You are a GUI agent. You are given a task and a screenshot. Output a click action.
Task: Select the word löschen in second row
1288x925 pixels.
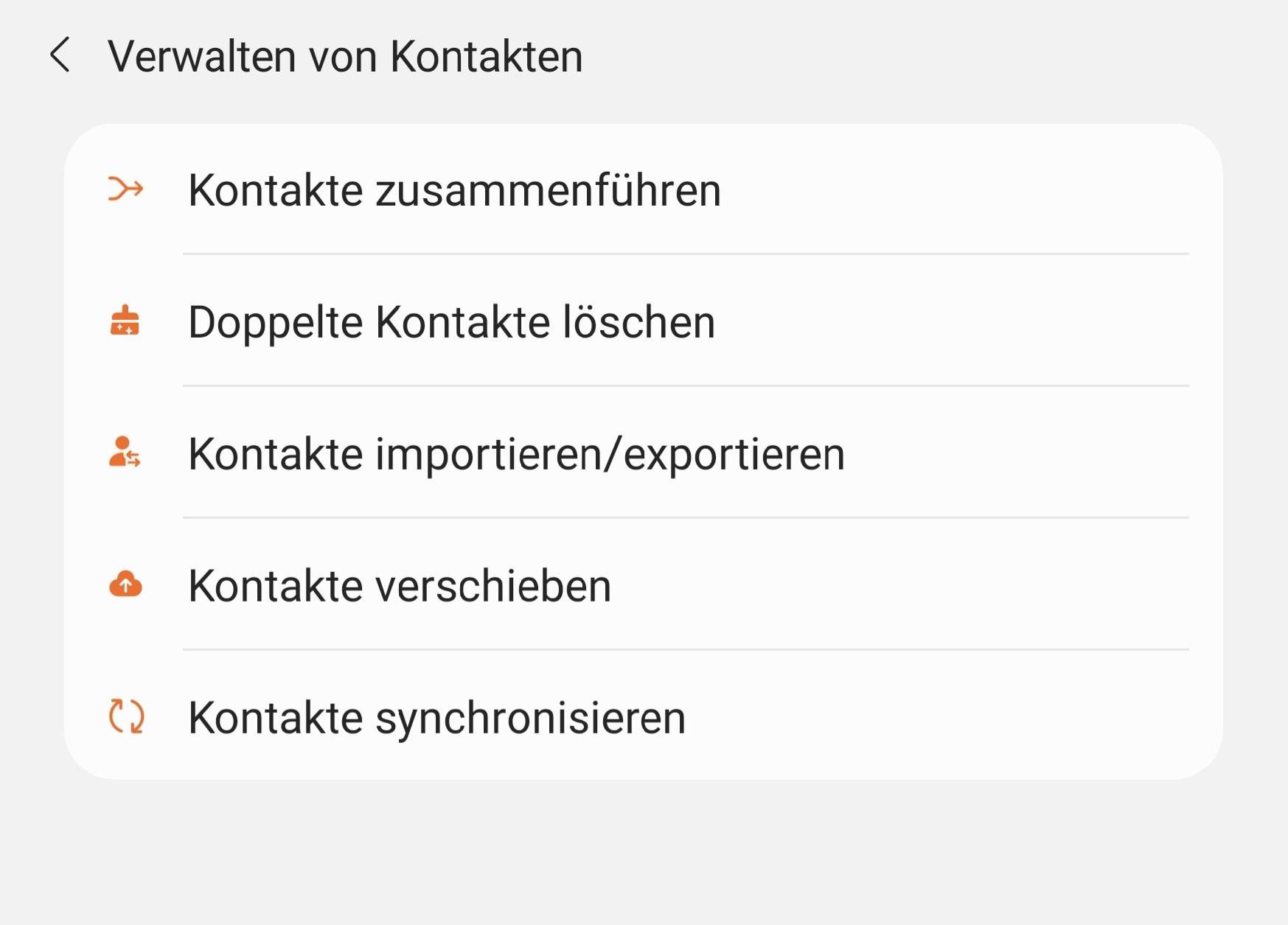click(x=638, y=322)
